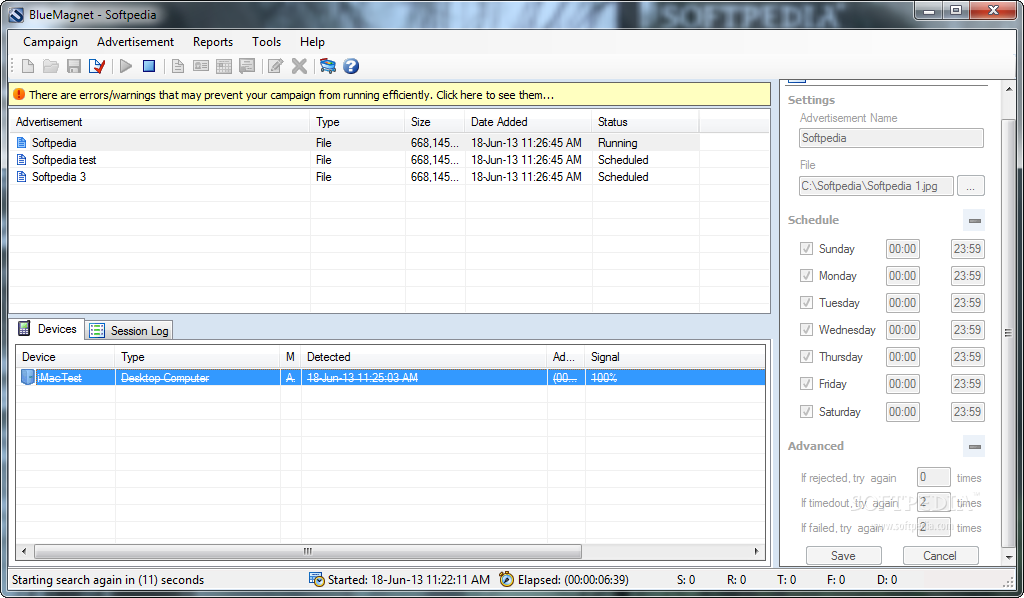
Task: Click the Saturday end time 23:59 field
Action: coord(967,412)
